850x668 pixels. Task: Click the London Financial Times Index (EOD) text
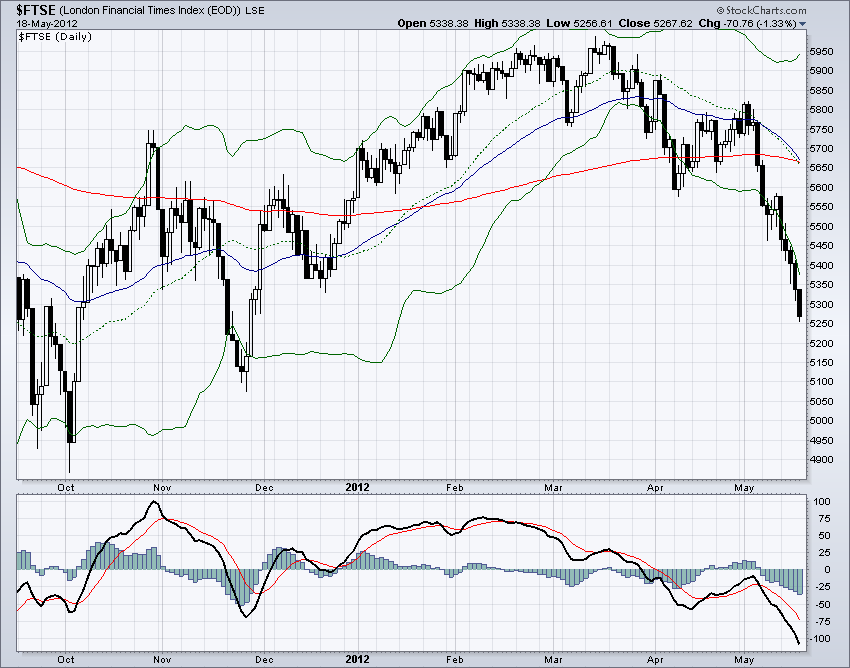coord(150,11)
